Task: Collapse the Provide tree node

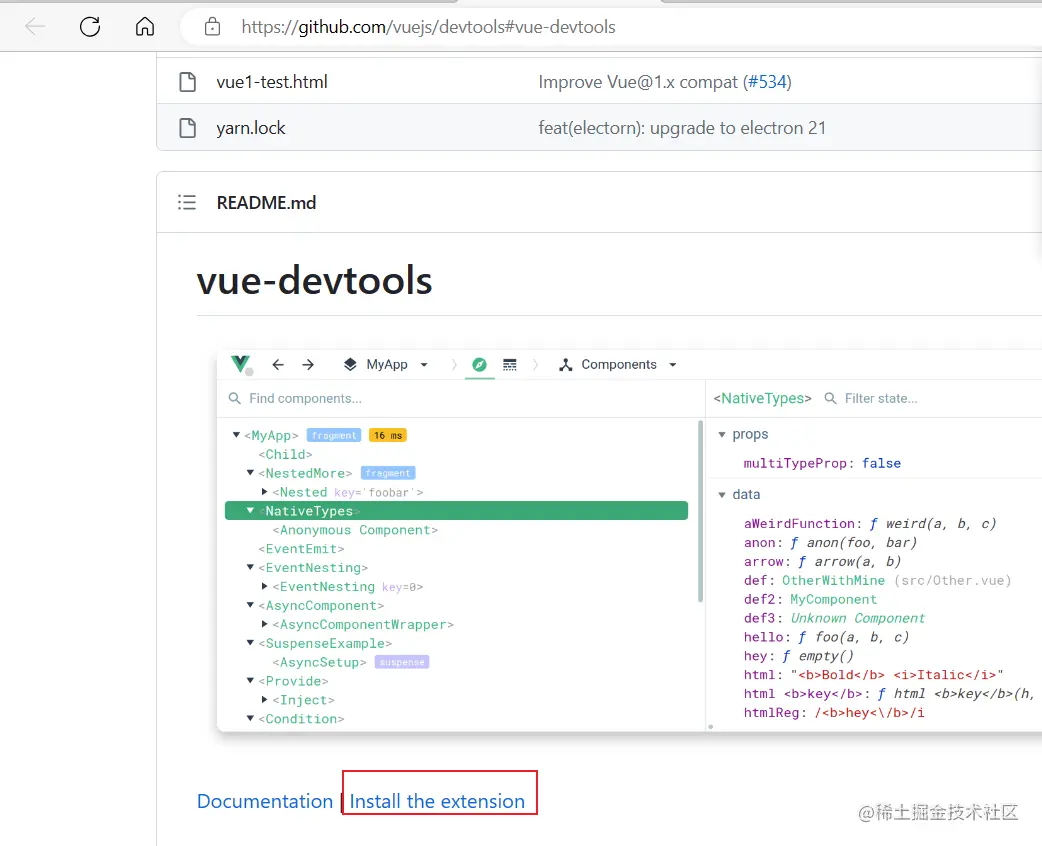Action: [x=250, y=681]
